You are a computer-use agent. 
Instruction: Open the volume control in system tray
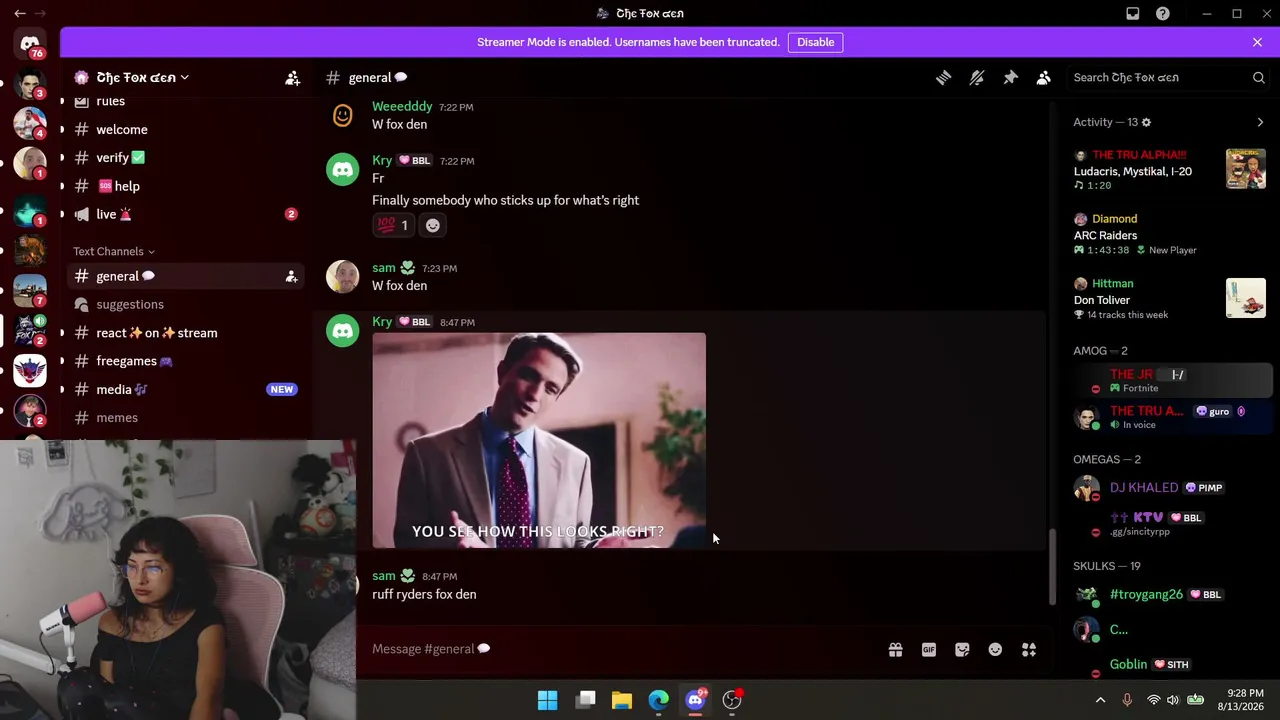[1173, 700]
